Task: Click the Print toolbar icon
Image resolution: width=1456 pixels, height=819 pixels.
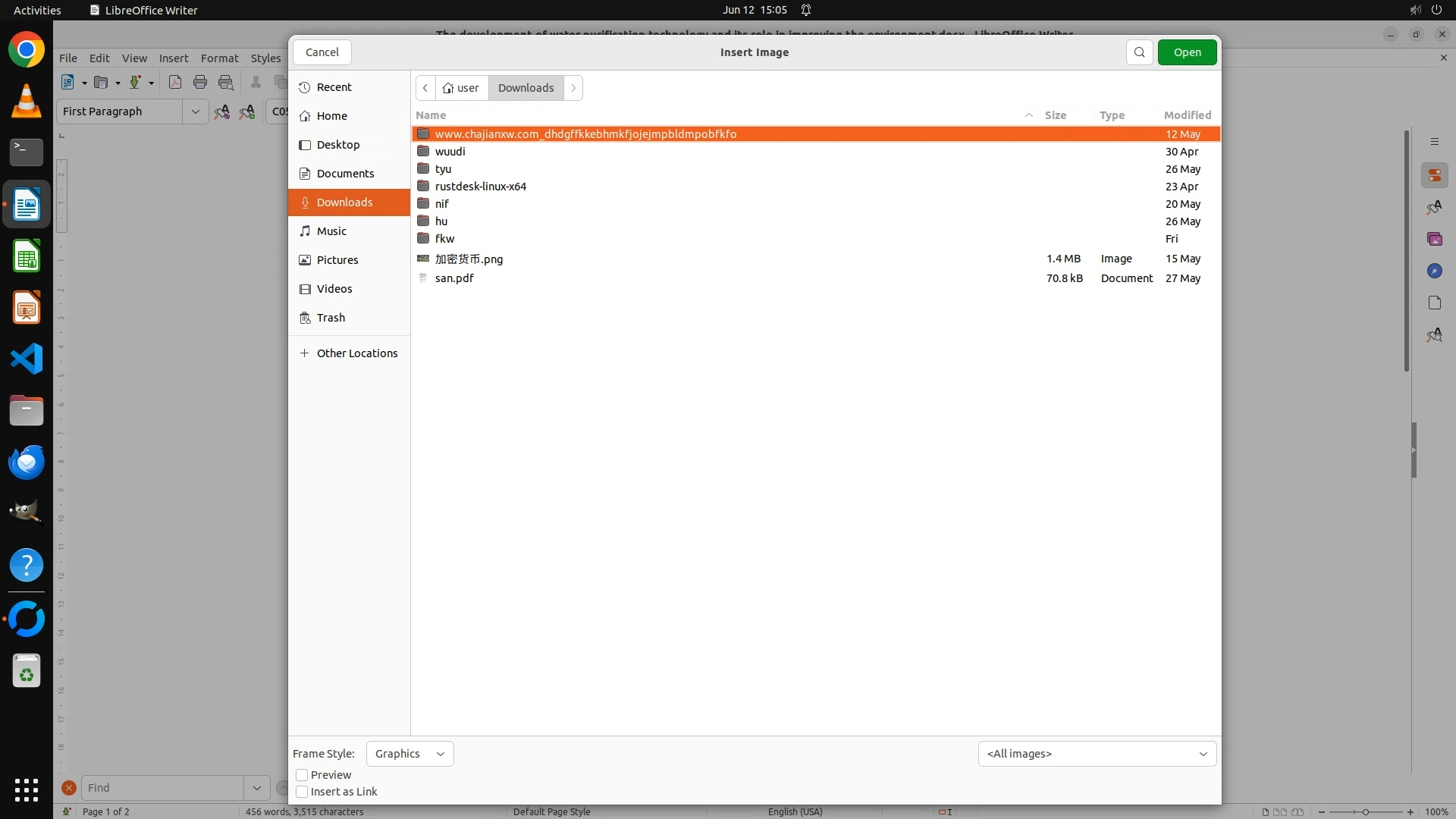Action: (x=200, y=83)
